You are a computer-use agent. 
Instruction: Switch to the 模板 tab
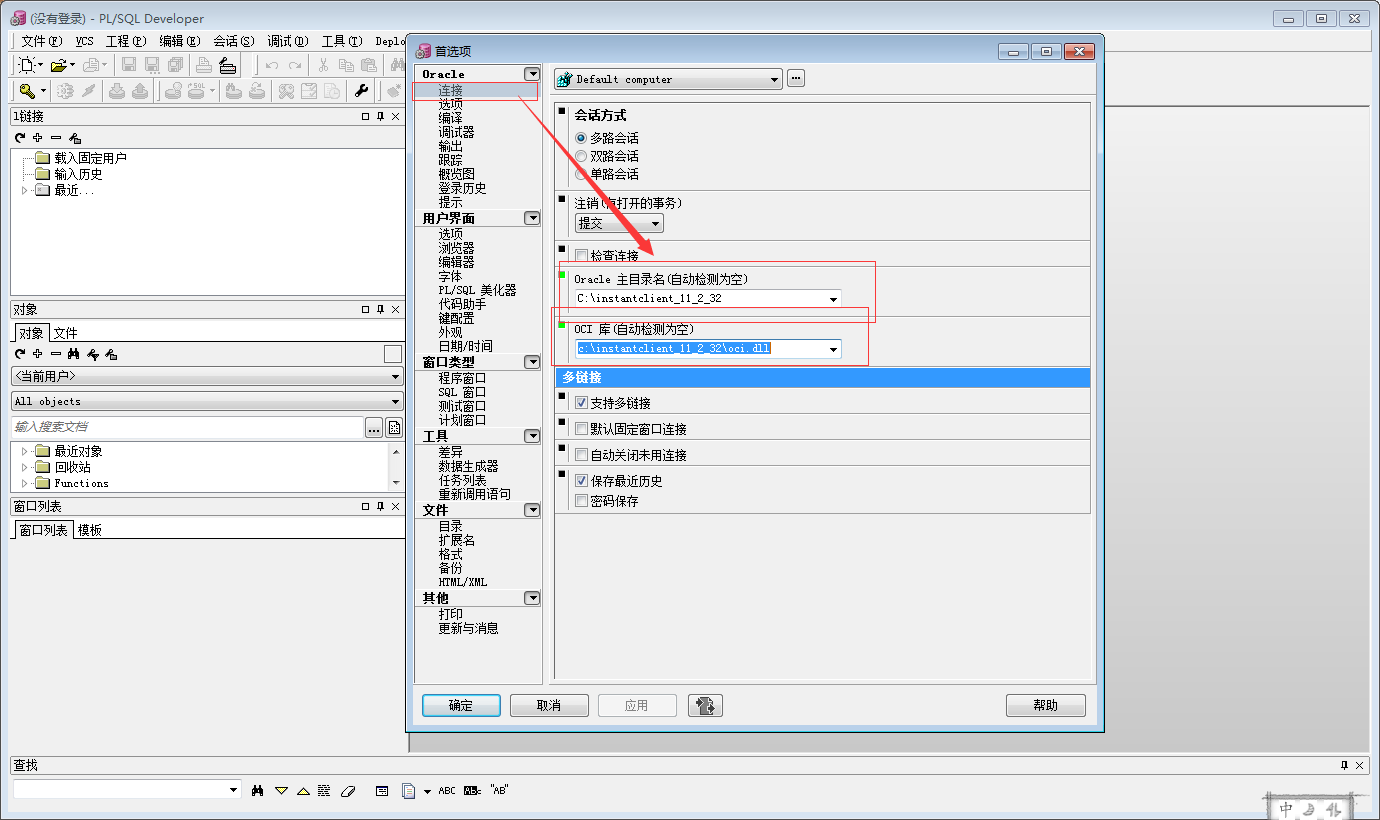point(89,530)
